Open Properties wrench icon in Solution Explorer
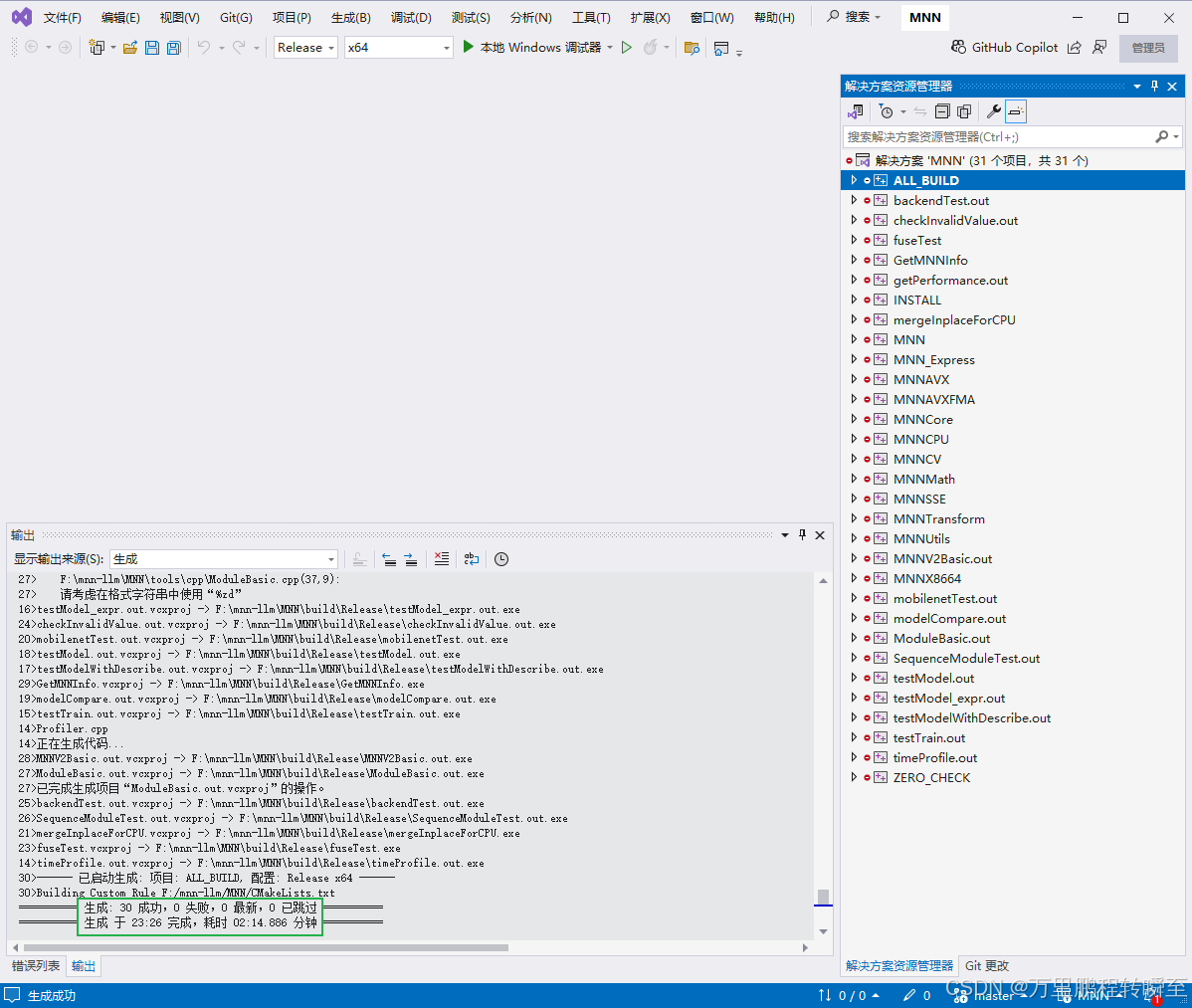The image size is (1192, 1008). tap(994, 111)
